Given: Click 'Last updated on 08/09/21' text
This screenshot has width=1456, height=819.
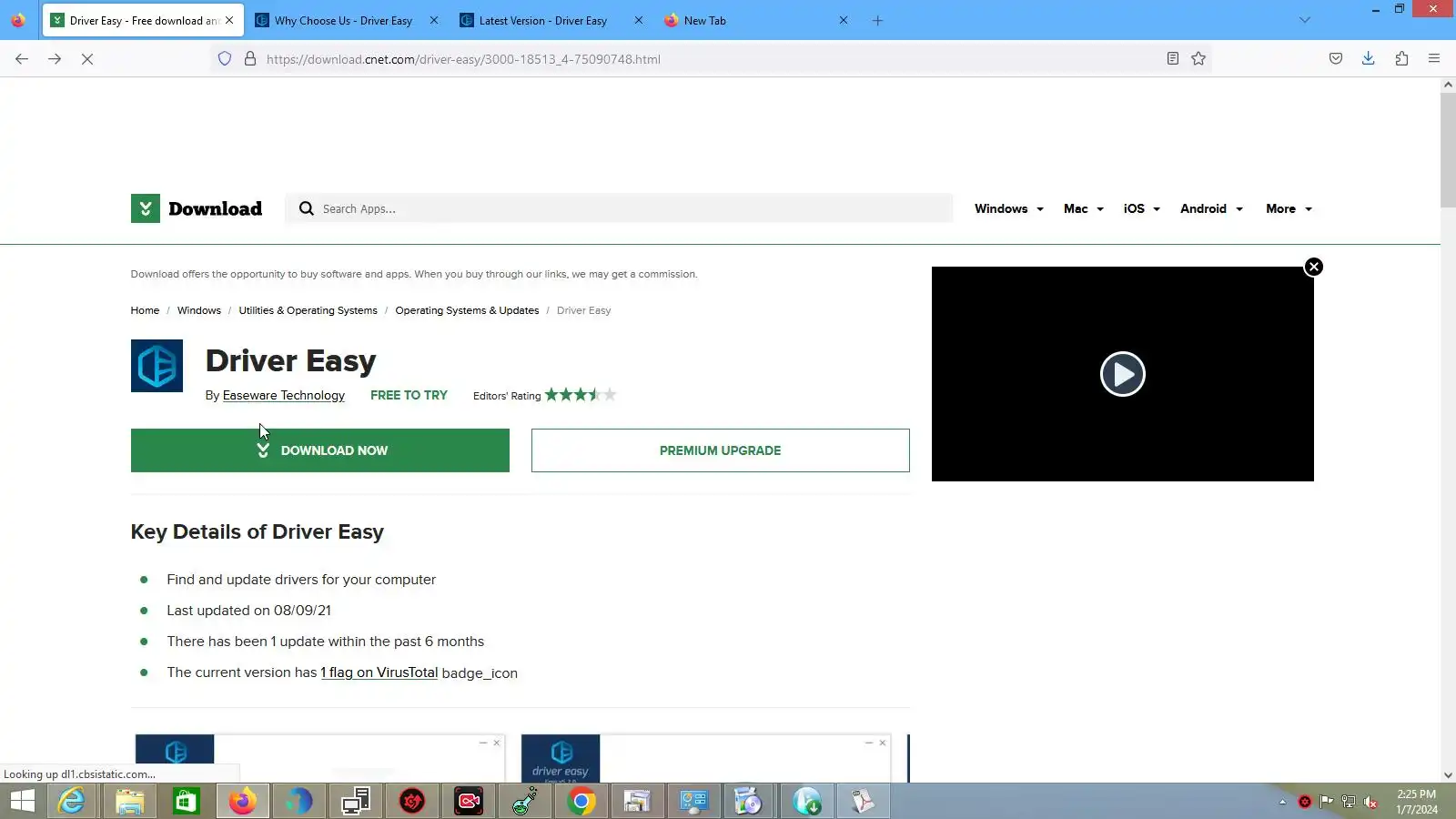Looking at the screenshot, I should click(249, 611).
